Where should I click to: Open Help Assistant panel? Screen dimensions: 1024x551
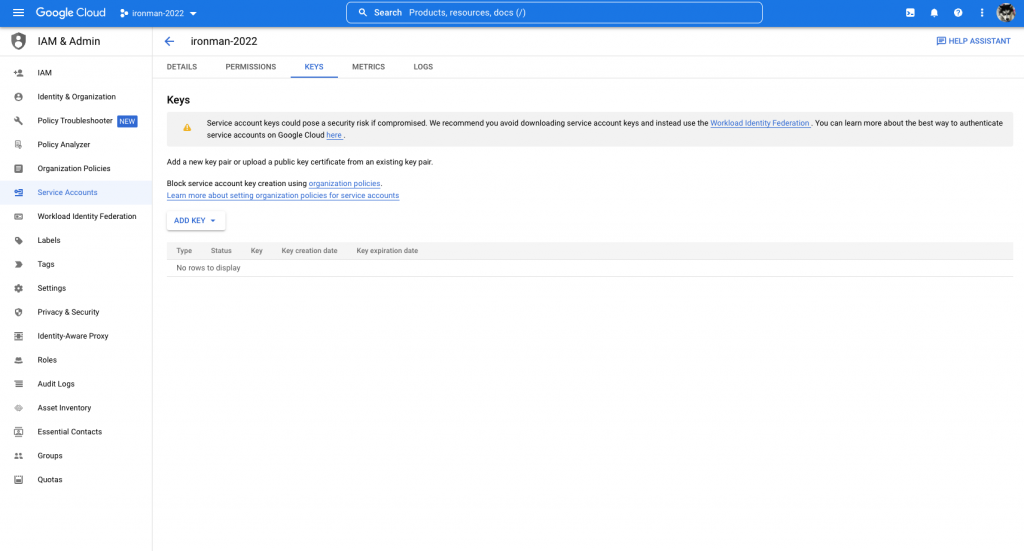(x=973, y=41)
